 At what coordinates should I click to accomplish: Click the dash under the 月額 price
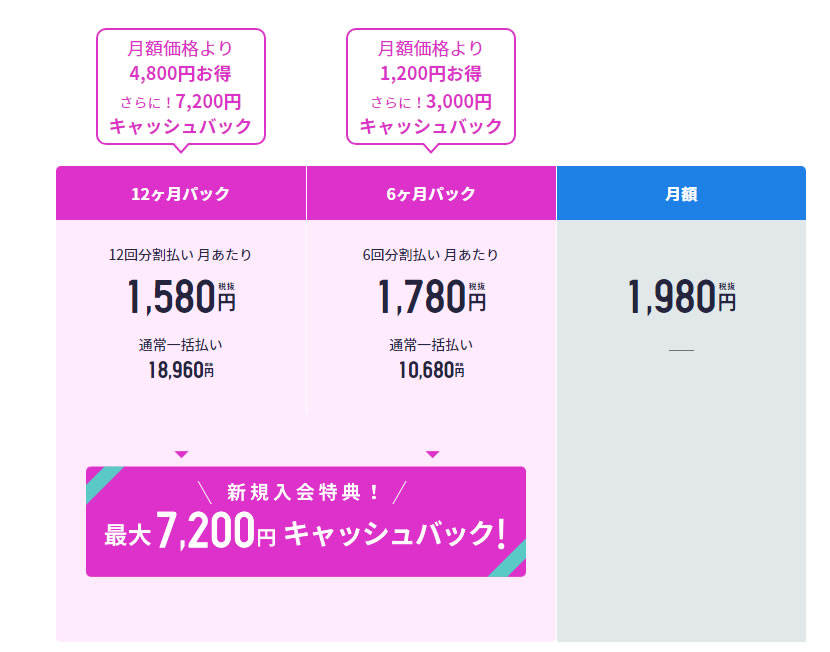pyautogui.click(x=681, y=350)
